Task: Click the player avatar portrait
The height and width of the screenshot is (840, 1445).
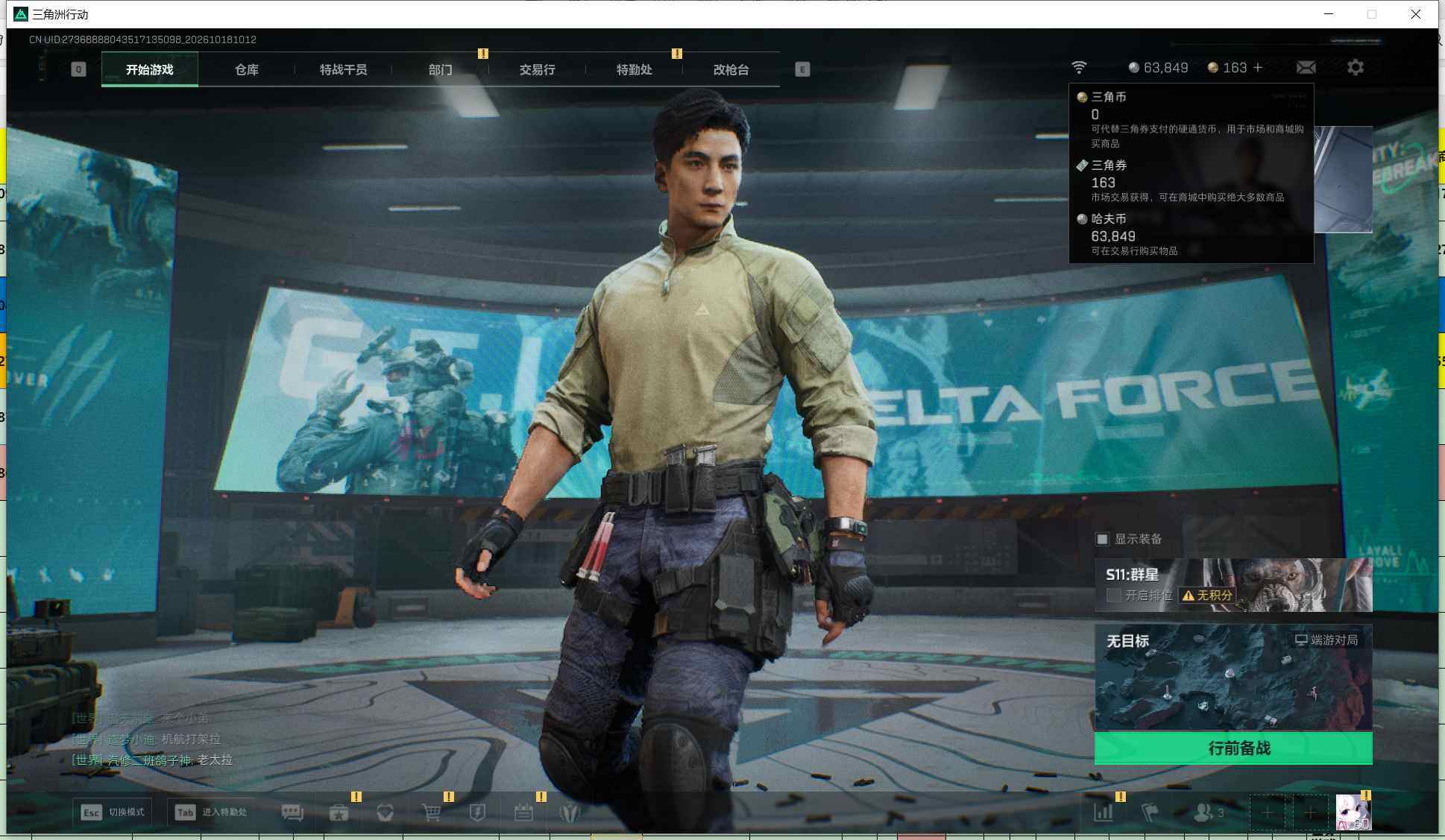Action: point(1353,812)
